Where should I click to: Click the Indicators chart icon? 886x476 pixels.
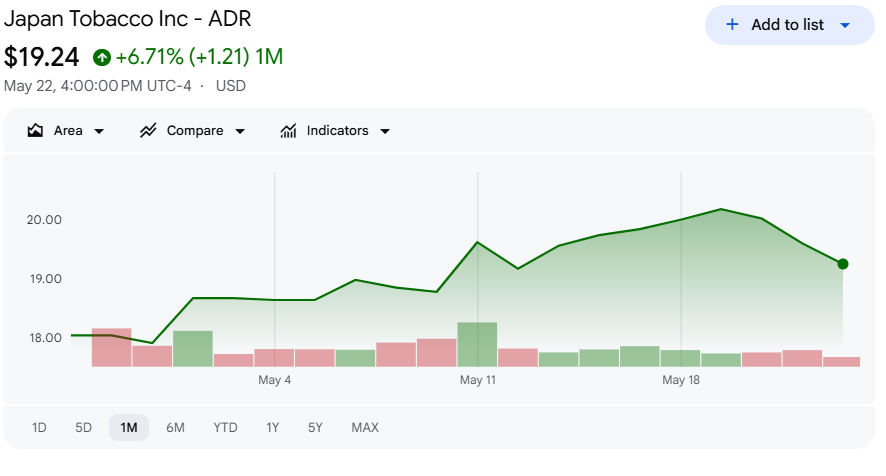click(x=288, y=131)
